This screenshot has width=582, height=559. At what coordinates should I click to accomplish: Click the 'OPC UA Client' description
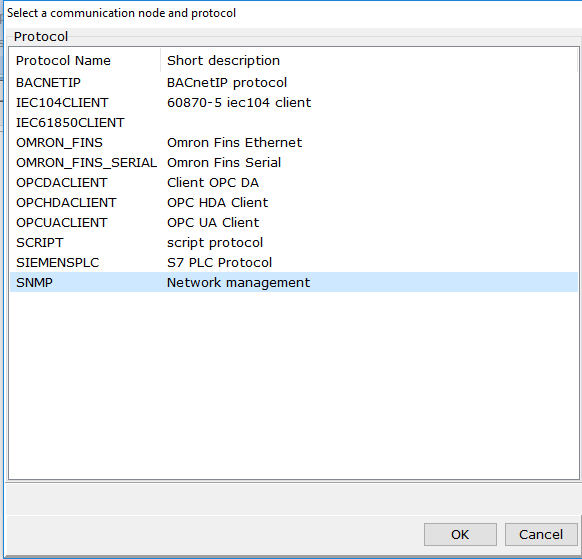213,223
